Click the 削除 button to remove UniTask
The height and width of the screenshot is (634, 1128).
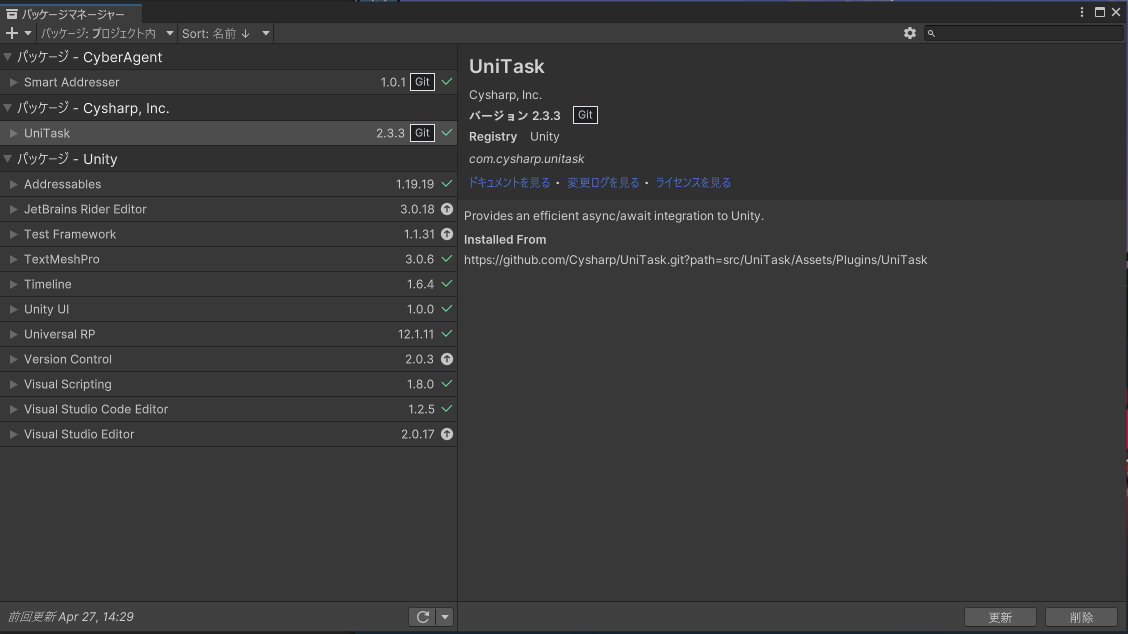click(1081, 617)
